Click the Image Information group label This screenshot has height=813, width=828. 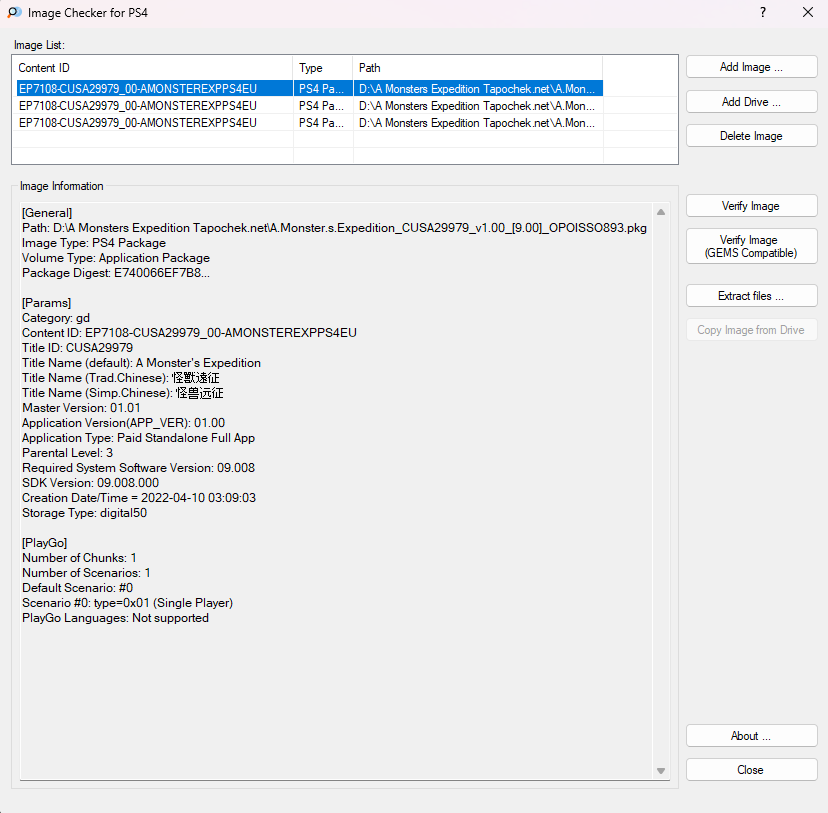(x=62, y=186)
